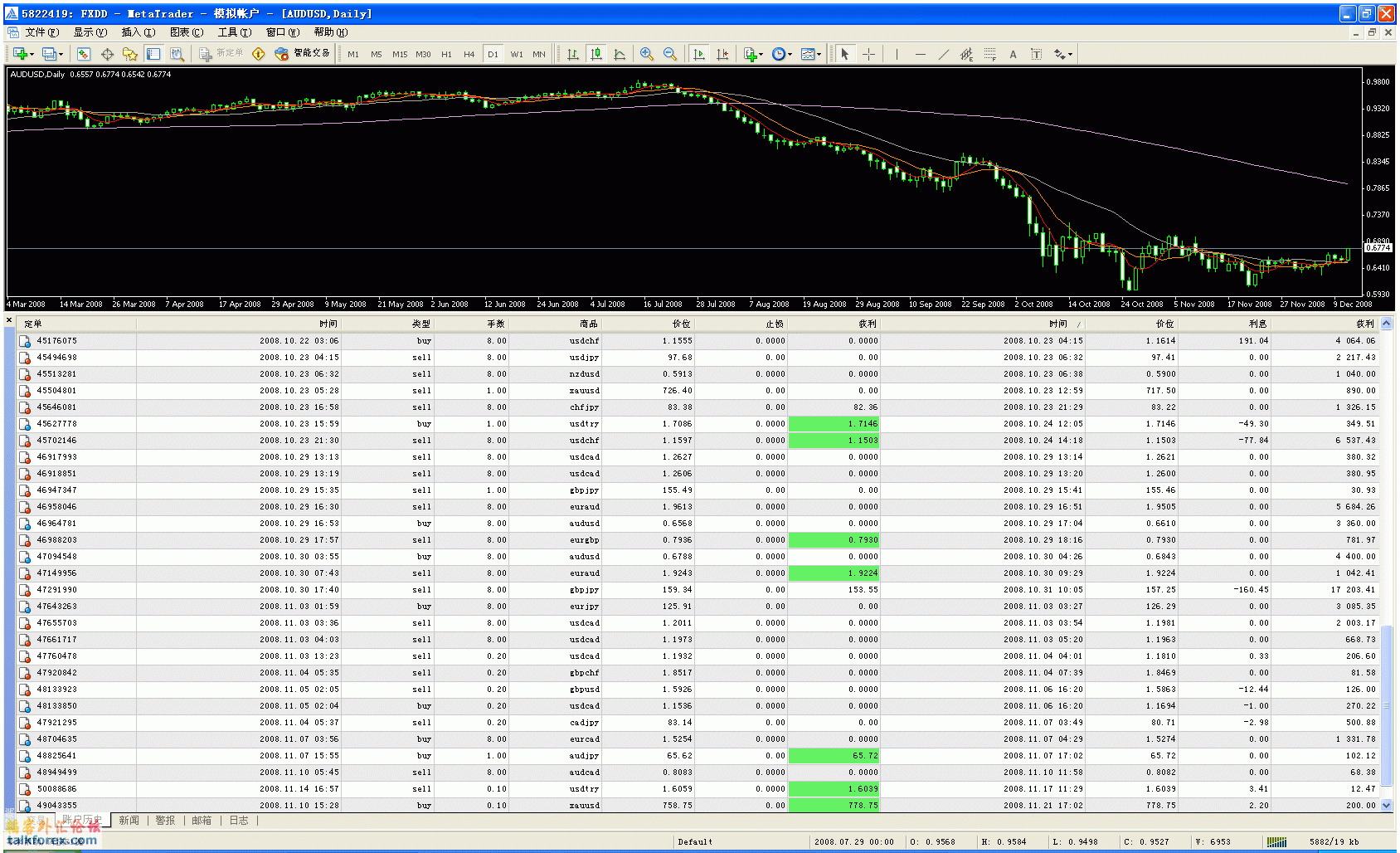Select the text label tool

[x=1036, y=54]
